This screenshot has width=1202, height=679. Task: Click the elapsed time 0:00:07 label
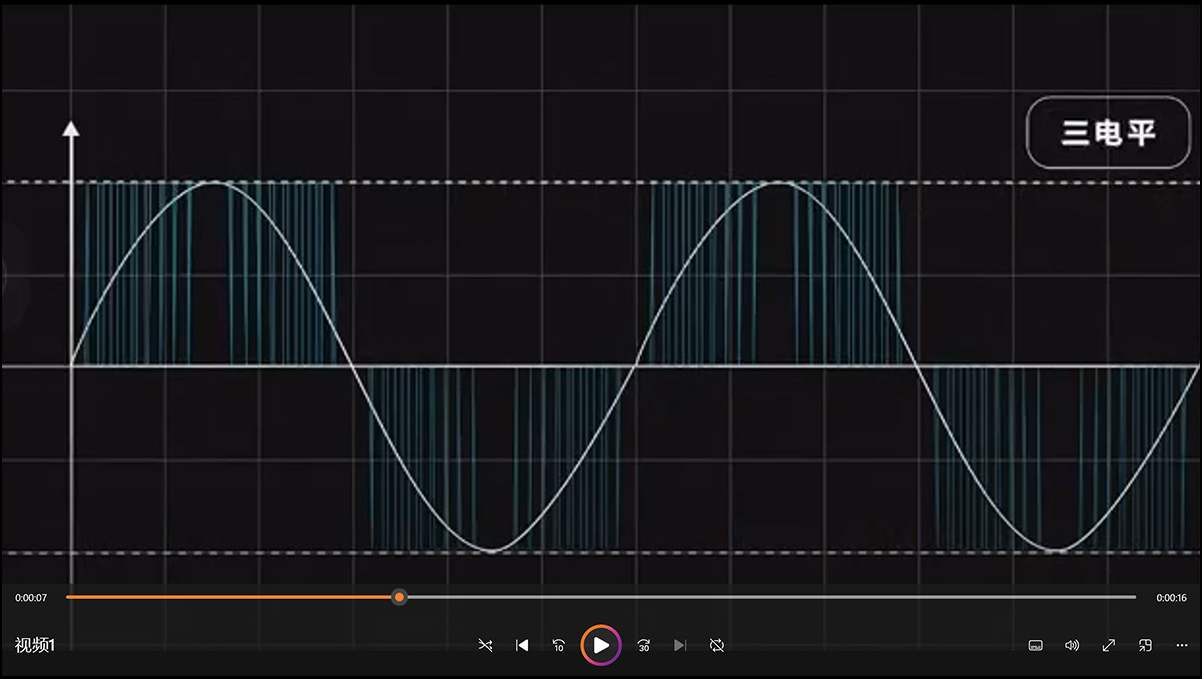[x=31, y=598]
